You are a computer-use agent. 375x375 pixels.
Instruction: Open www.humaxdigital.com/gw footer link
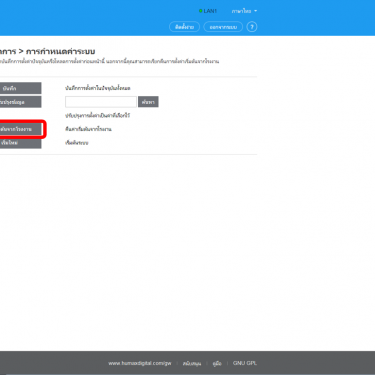[140, 363]
